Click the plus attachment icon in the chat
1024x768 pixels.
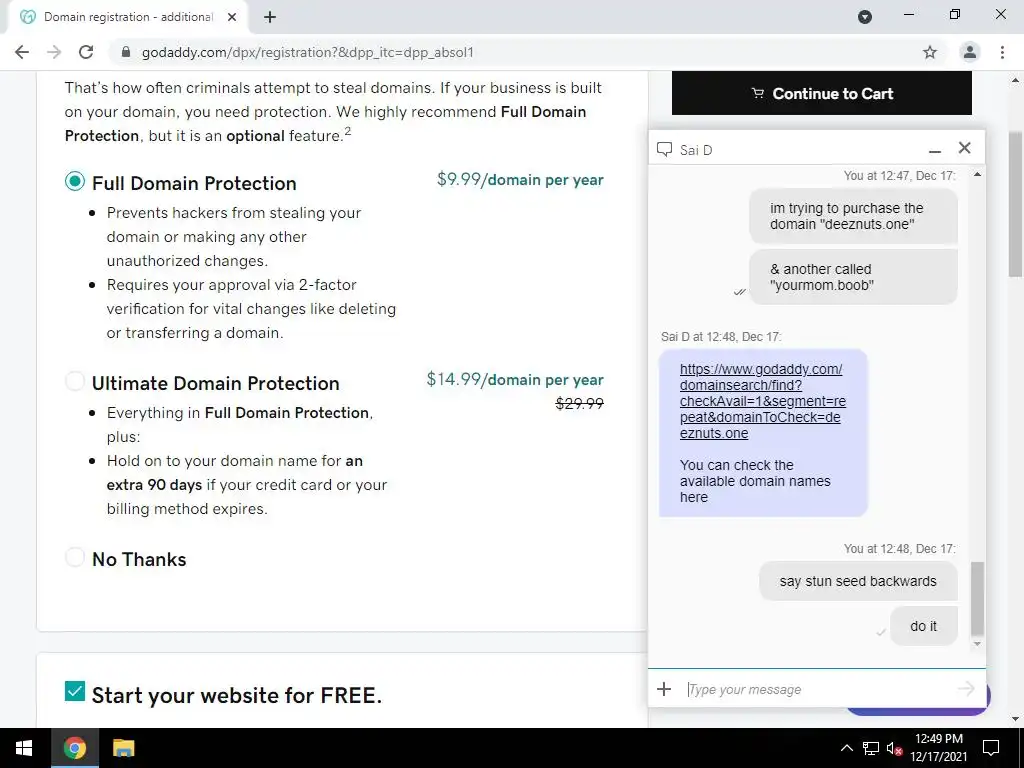coord(664,689)
